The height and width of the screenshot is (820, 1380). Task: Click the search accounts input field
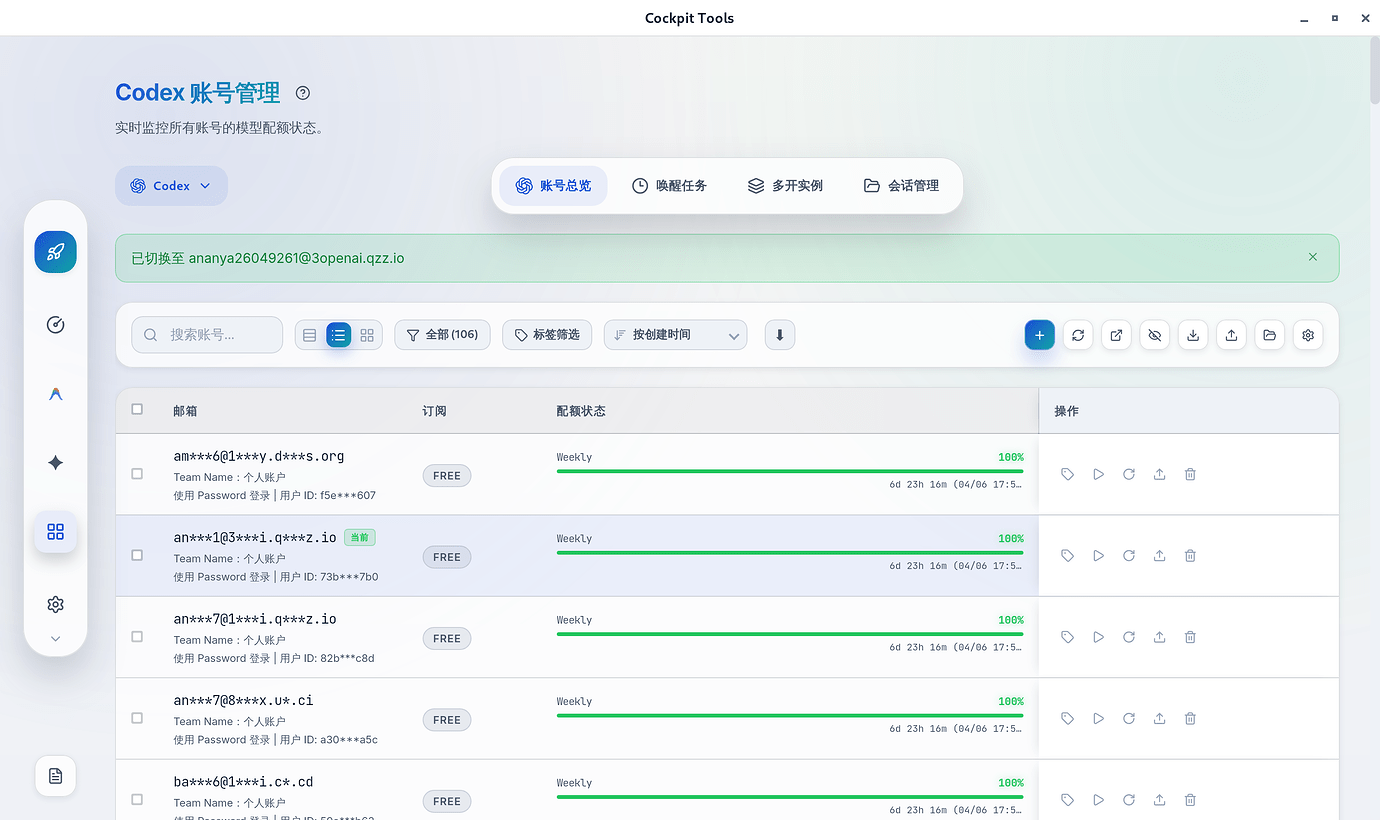tap(207, 335)
